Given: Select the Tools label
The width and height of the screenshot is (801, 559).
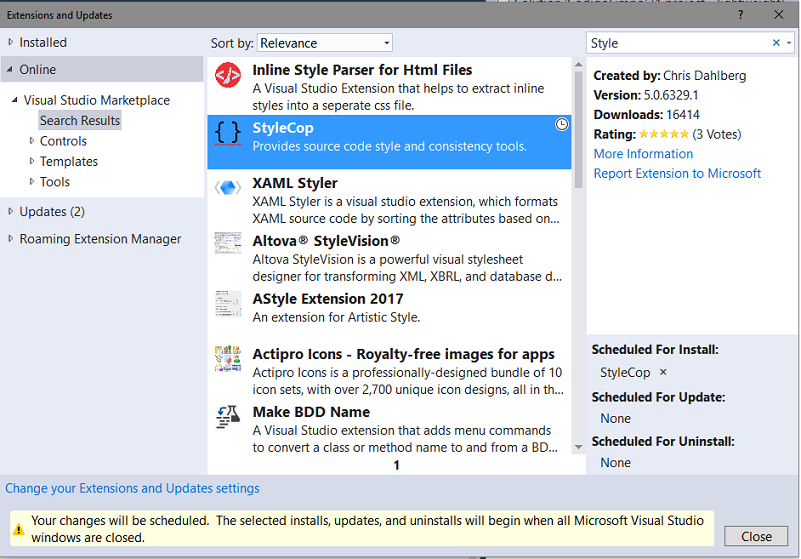Looking at the screenshot, I should pos(55,182).
